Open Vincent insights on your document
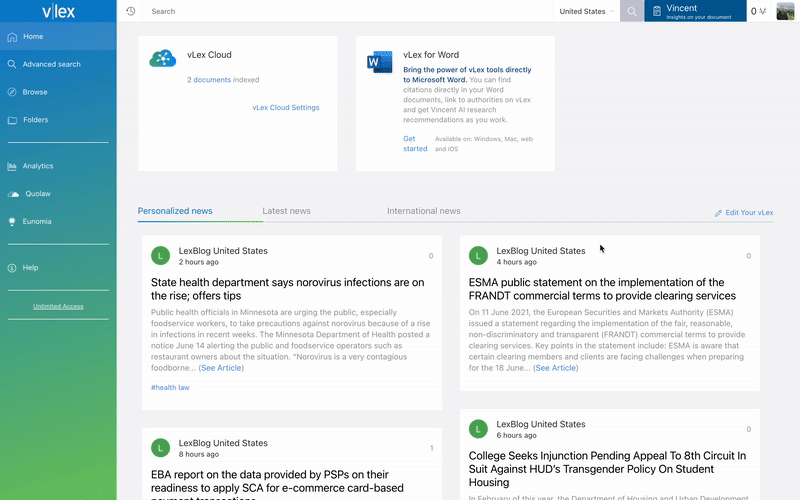800x500 pixels. 695,11
